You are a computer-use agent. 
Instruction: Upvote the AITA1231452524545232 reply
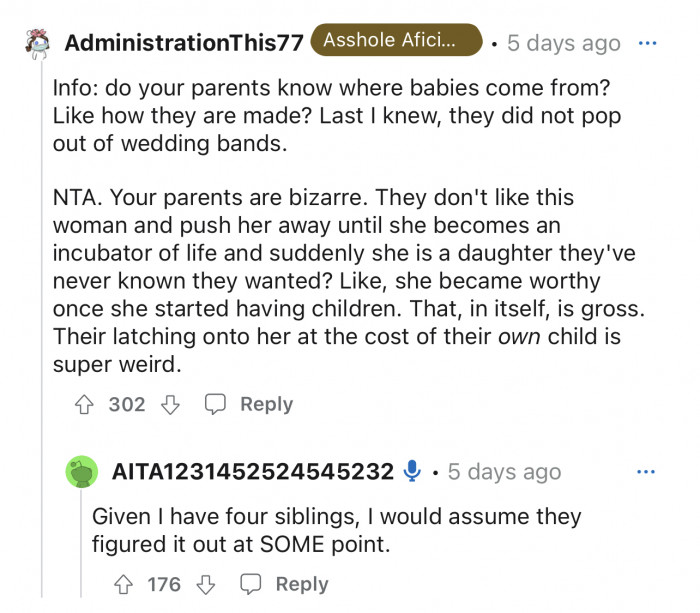[123, 584]
